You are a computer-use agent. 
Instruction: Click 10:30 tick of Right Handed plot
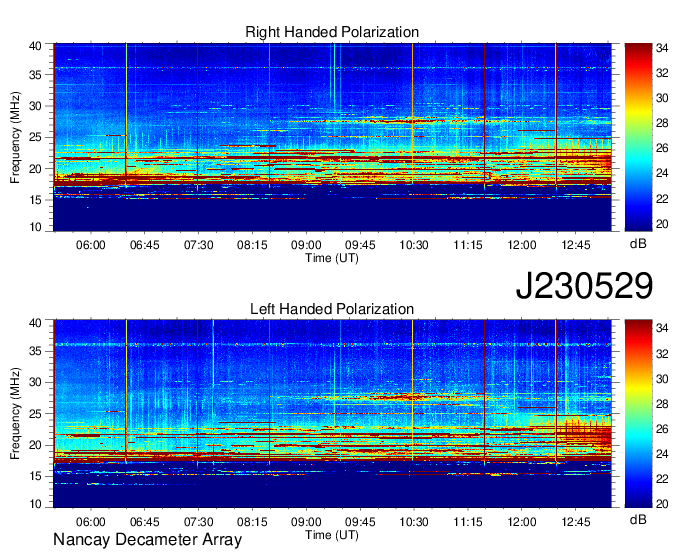(414, 245)
